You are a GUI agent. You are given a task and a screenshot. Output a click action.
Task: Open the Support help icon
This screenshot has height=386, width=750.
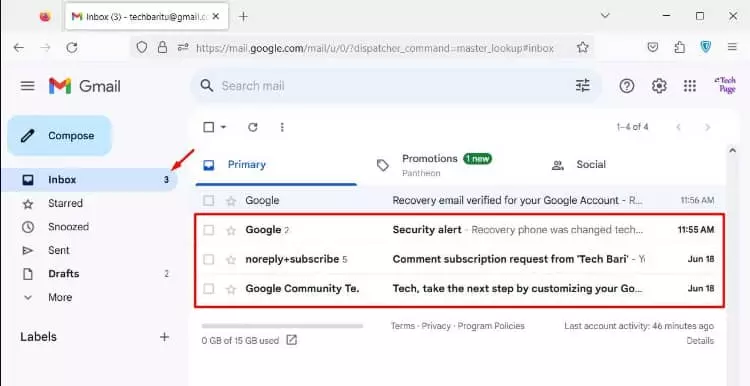[627, 86]
